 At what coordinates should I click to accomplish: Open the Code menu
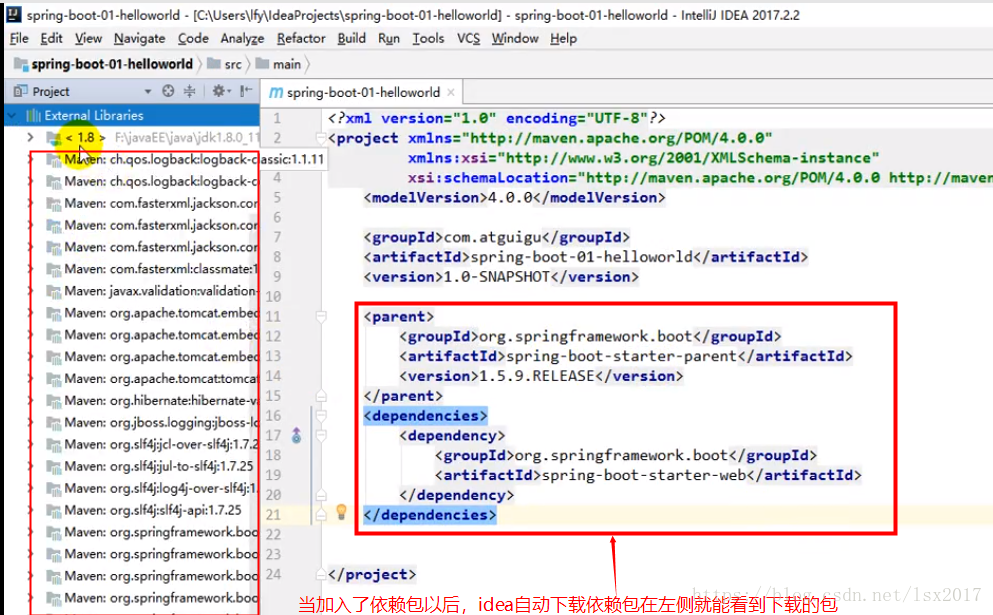(193, 39)
